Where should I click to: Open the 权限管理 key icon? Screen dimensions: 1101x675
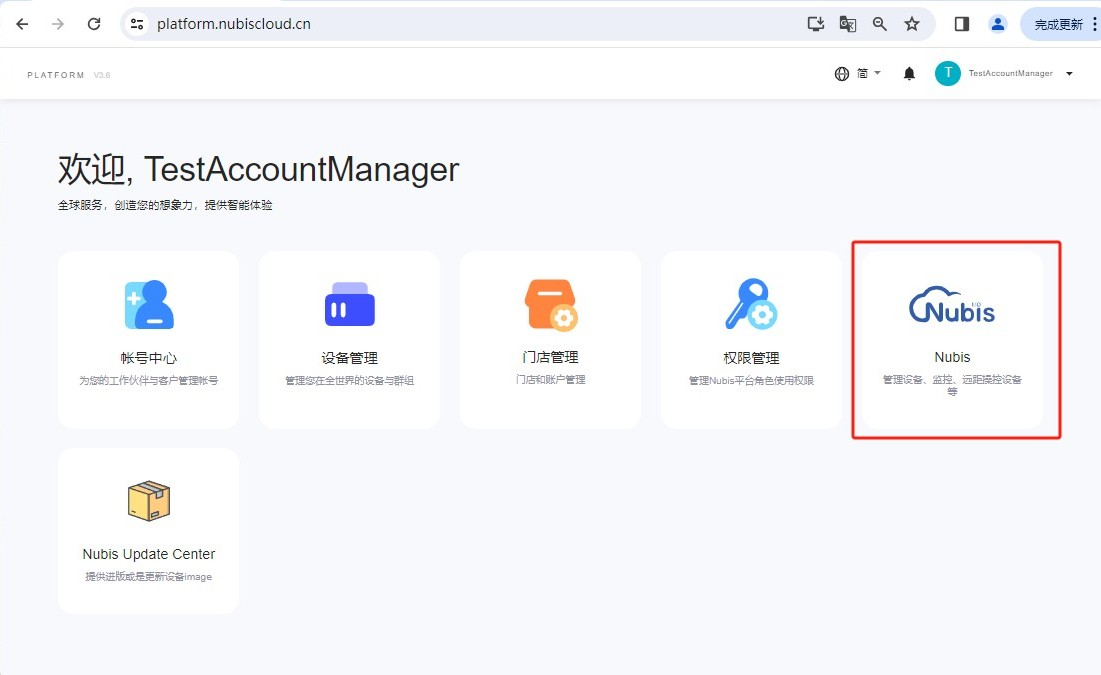click(751, 304)
